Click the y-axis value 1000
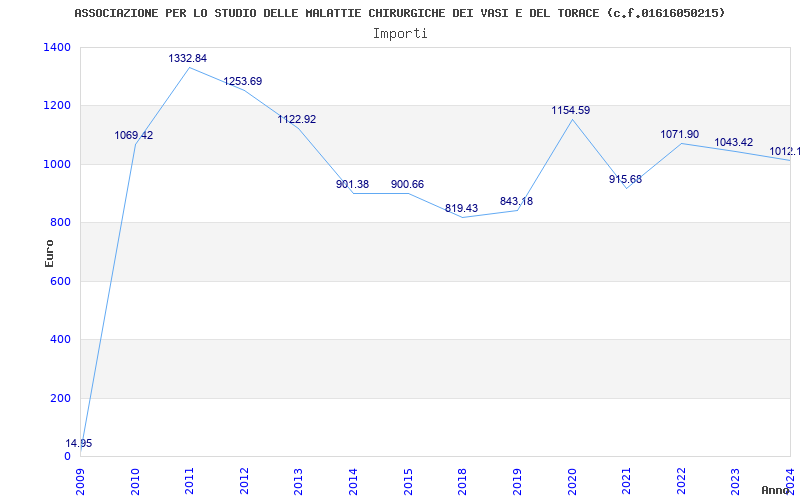This screenshot has width=800, height=500. (x=58, y=164)
